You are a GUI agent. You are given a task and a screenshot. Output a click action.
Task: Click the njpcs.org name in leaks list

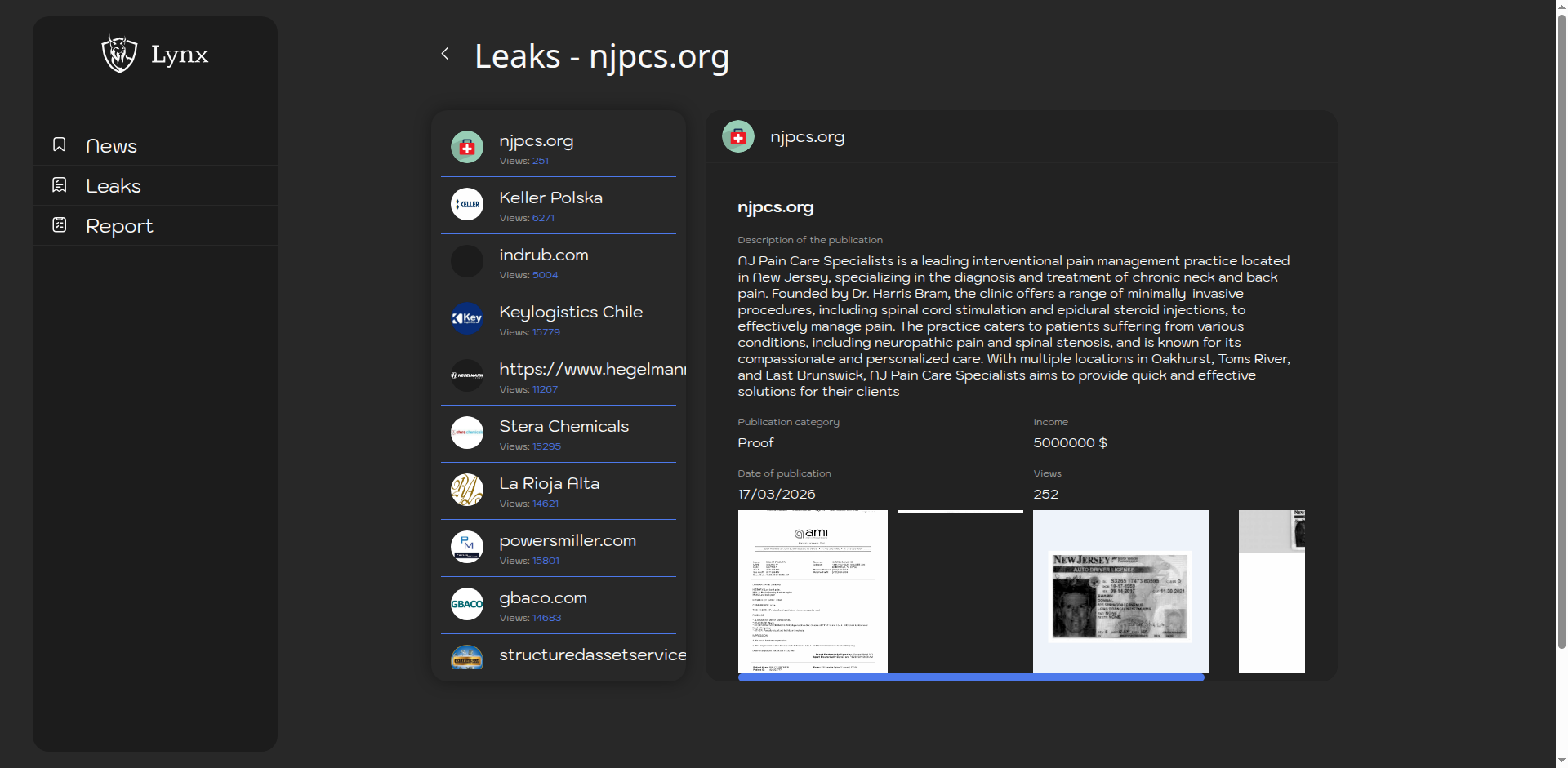tap(537, 141)
